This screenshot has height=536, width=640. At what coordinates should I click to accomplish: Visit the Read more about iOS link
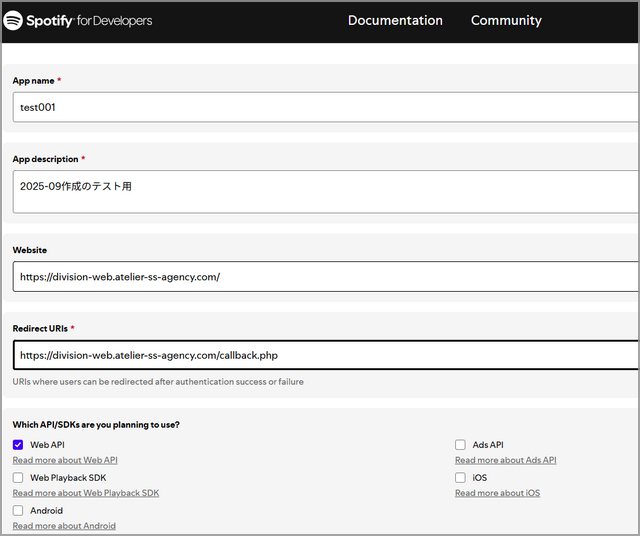[x=497, y=493]
